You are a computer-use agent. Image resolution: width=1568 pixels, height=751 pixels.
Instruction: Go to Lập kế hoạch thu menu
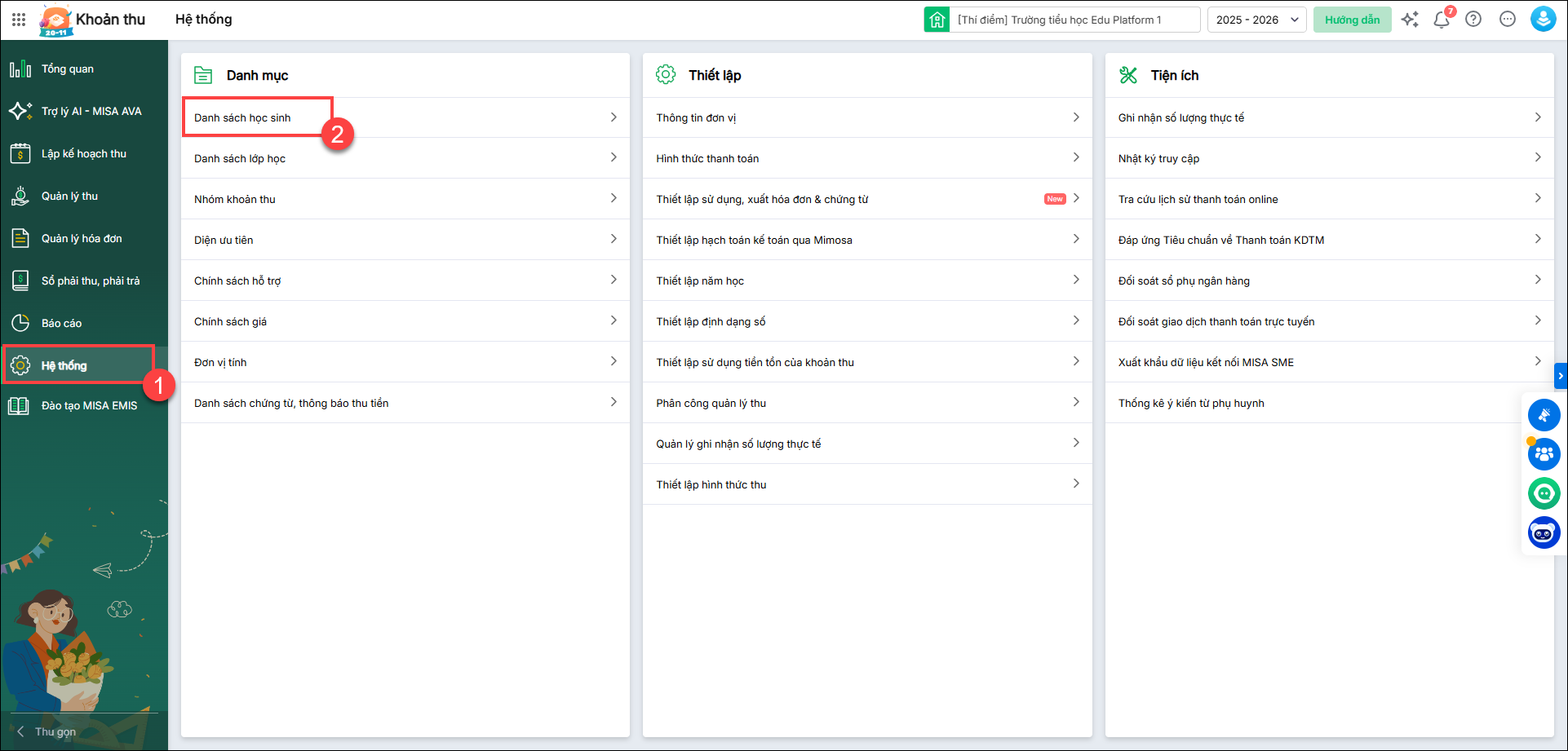(83, 153)
